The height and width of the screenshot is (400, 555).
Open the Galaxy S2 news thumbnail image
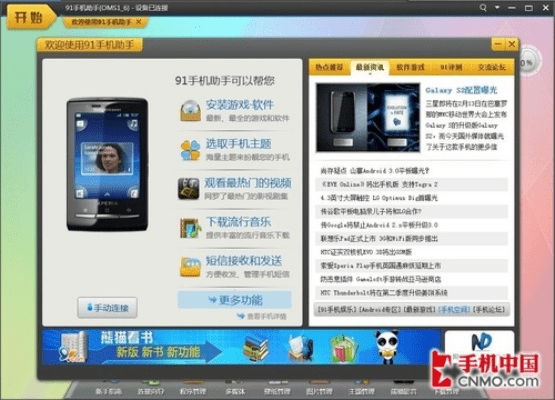[368, 118]
